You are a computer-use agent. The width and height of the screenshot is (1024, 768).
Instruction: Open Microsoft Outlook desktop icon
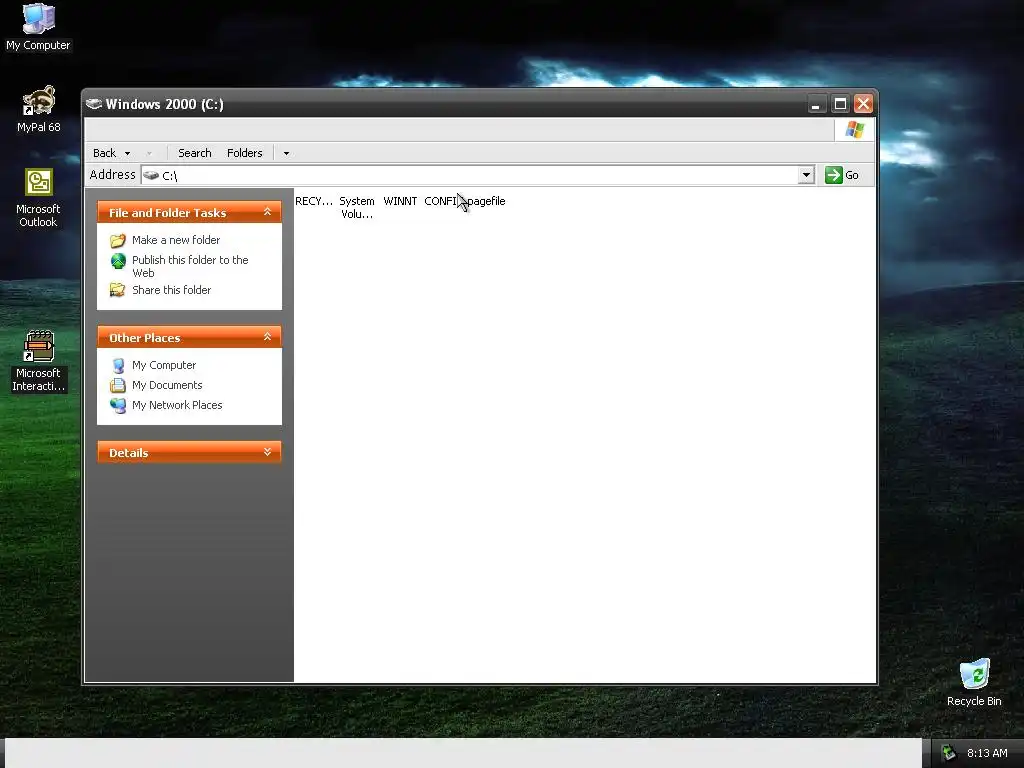click(38, 197)
